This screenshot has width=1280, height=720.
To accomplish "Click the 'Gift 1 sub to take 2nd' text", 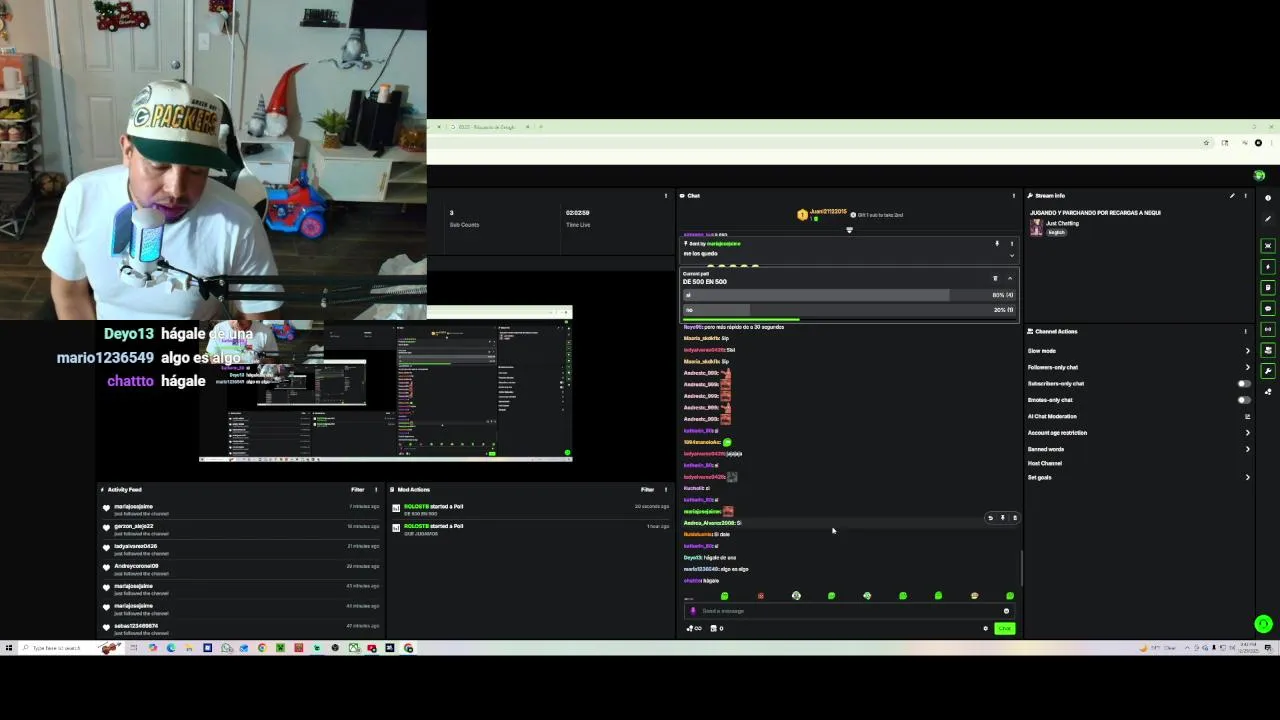I will click(x=880, y=215).
